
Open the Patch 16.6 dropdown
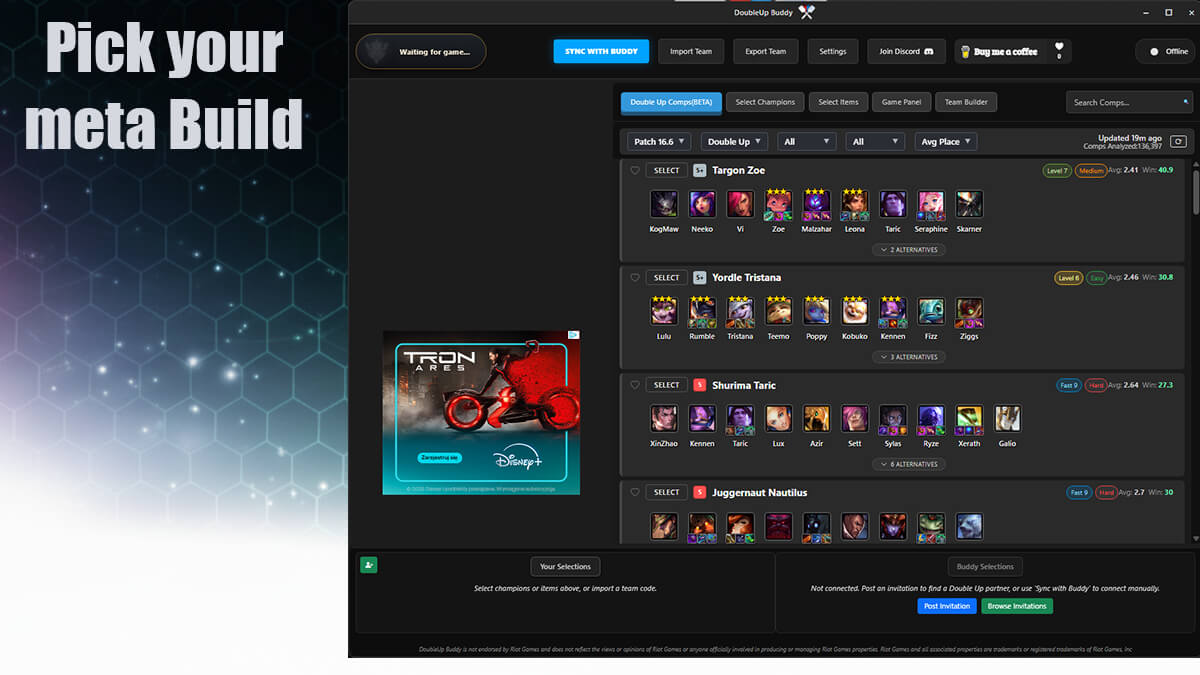[x=661, y=142]
